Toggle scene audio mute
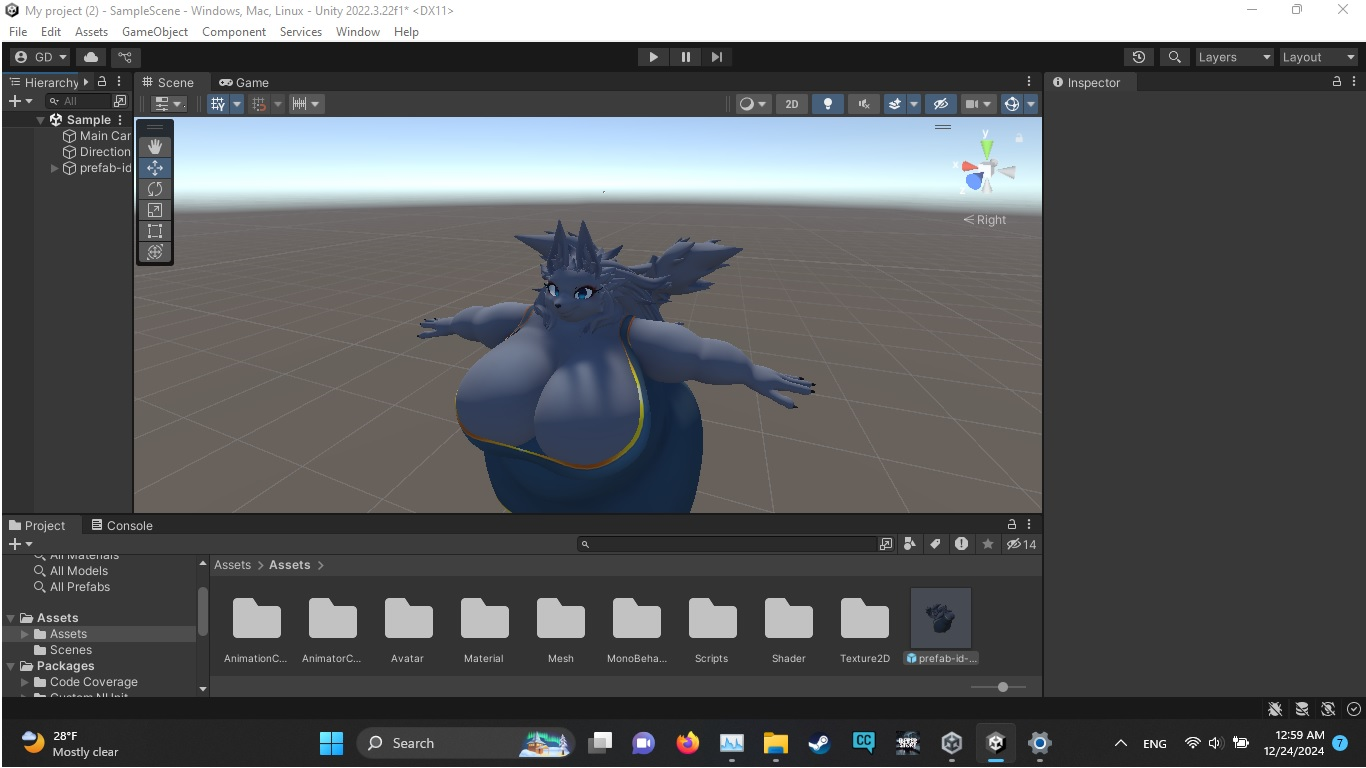The image size is (1366, 768). pos(863,104)
